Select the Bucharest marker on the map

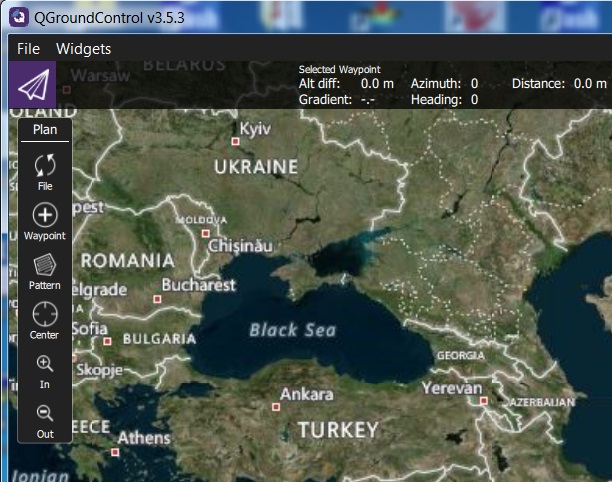pyautogui.click(x=157, y=298)
